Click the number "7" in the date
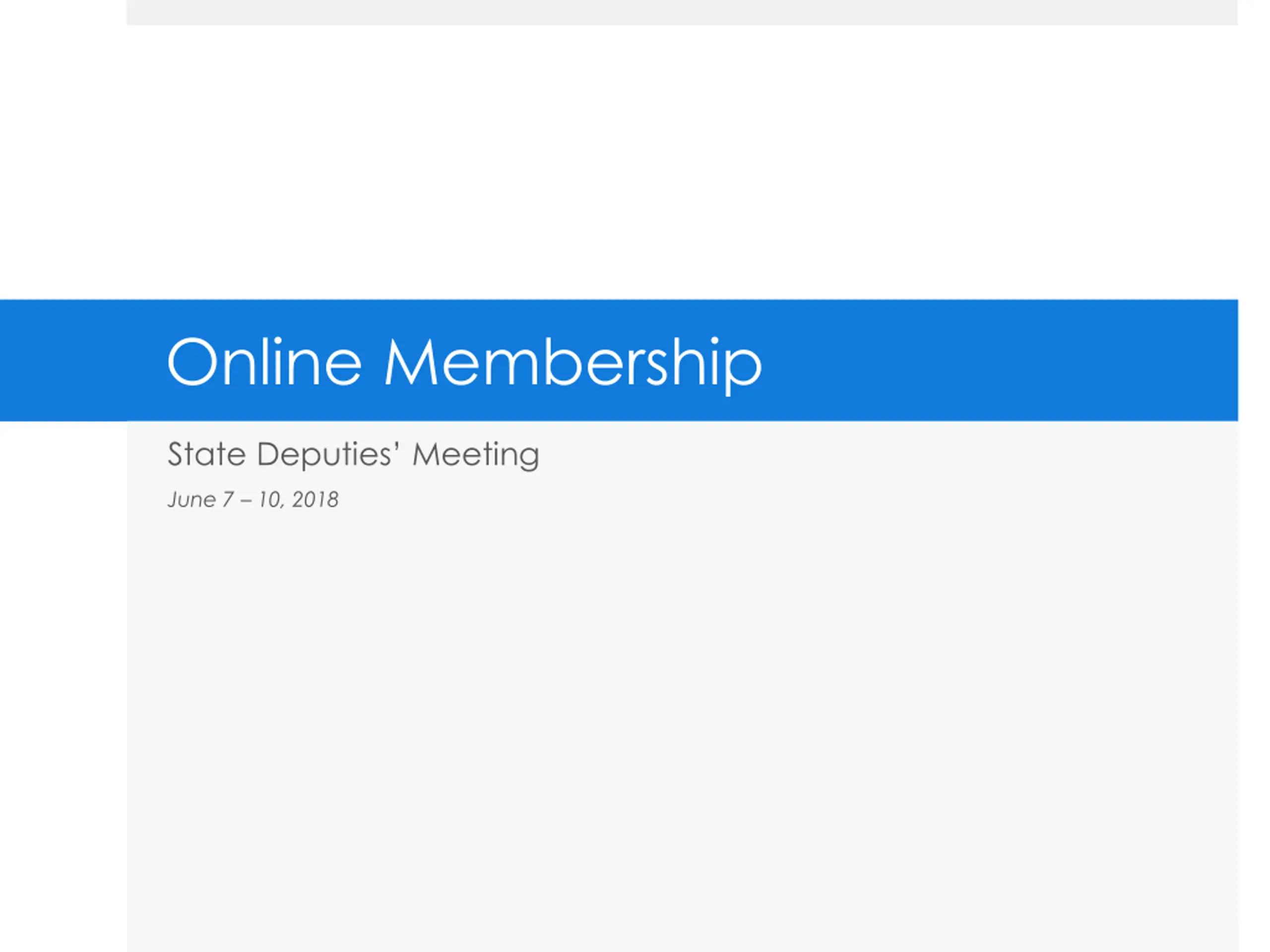The height and width of the screenshot is (952, 1270). (229, 500)
